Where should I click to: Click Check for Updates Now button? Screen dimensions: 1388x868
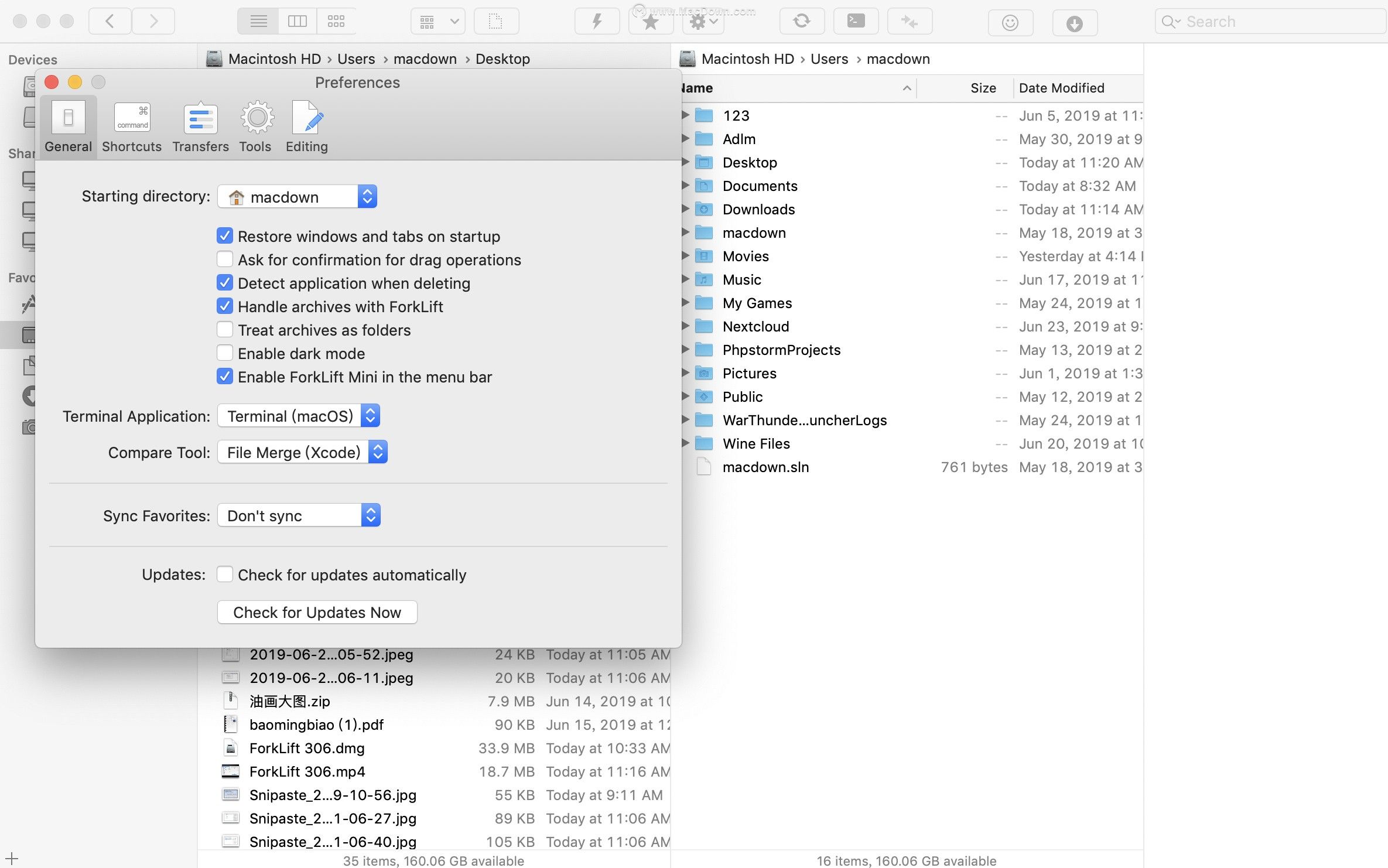point(317,613)
